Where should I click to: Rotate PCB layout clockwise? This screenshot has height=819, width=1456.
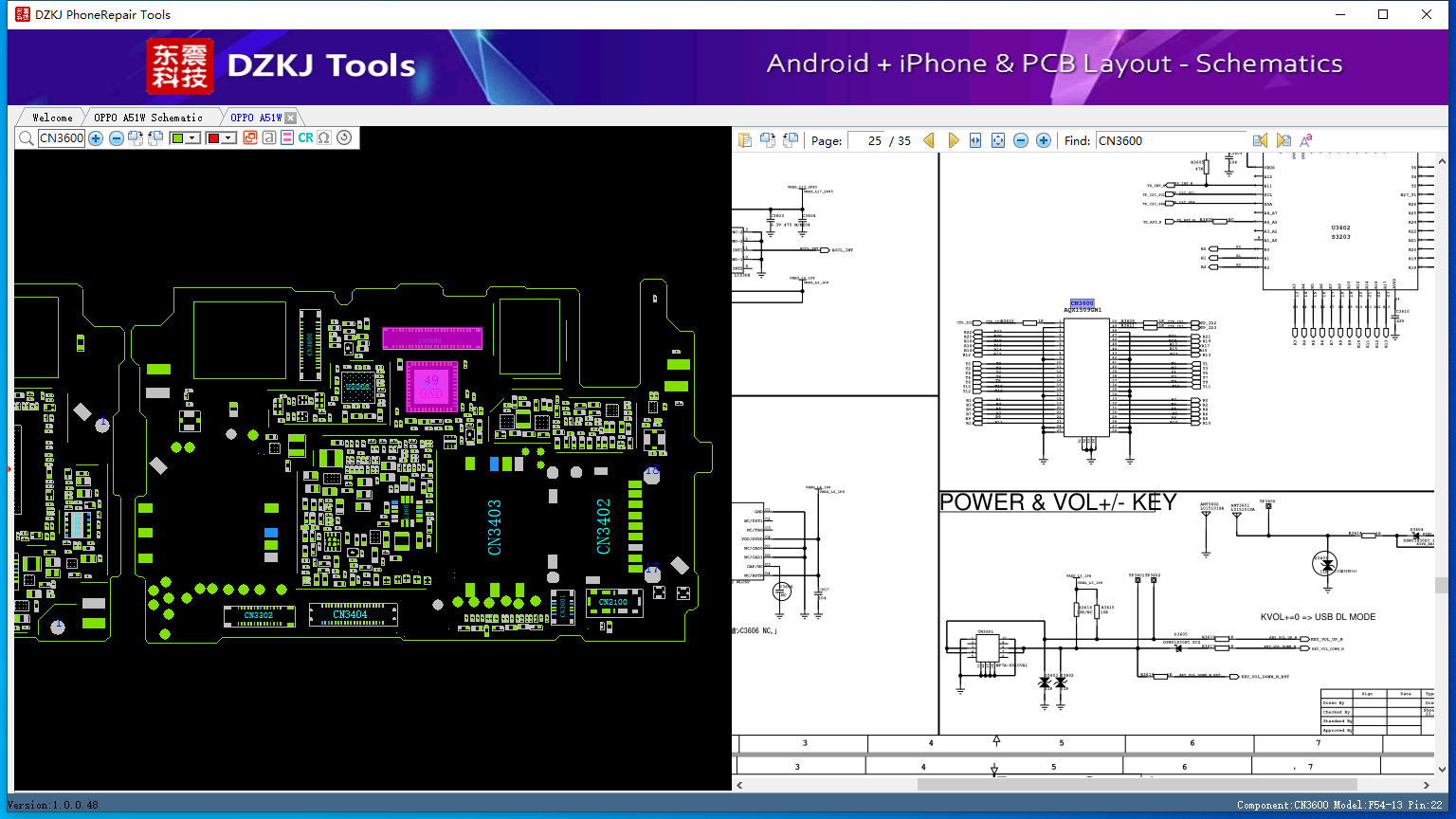click(136, 138)
